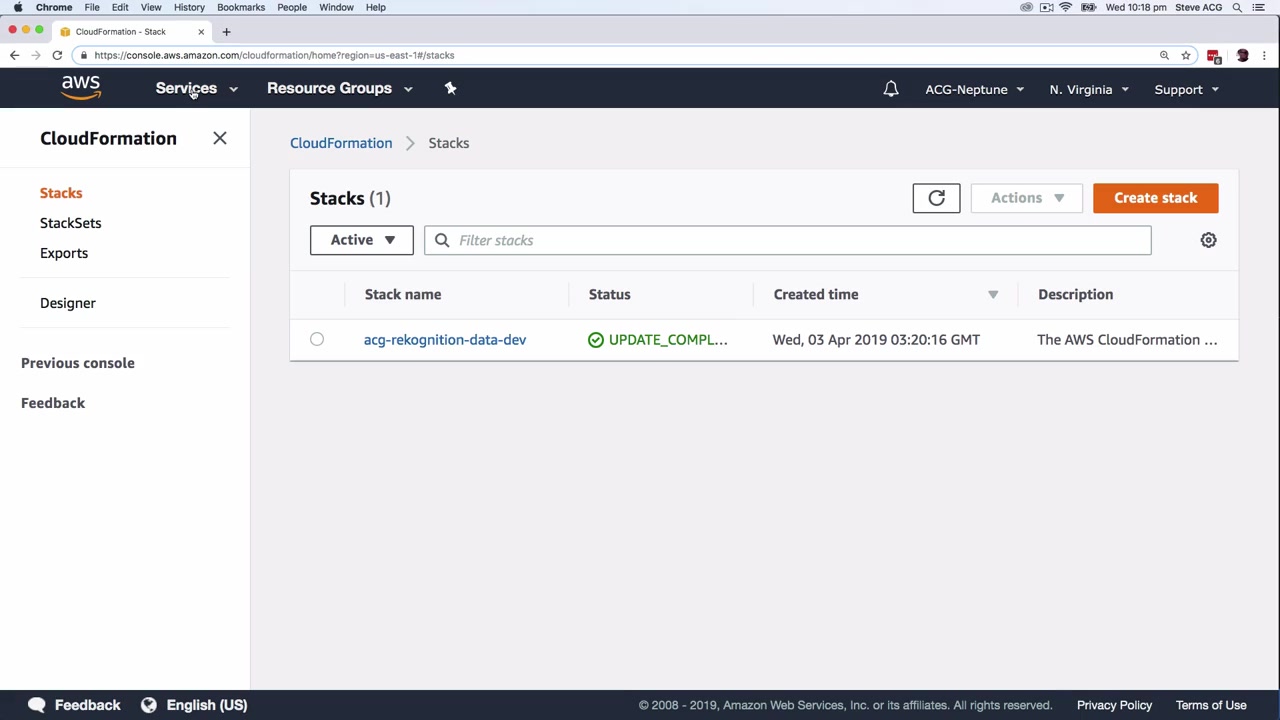
Task: Click the search magnifier in Filter stacks
Action: (x=442, y=240)
